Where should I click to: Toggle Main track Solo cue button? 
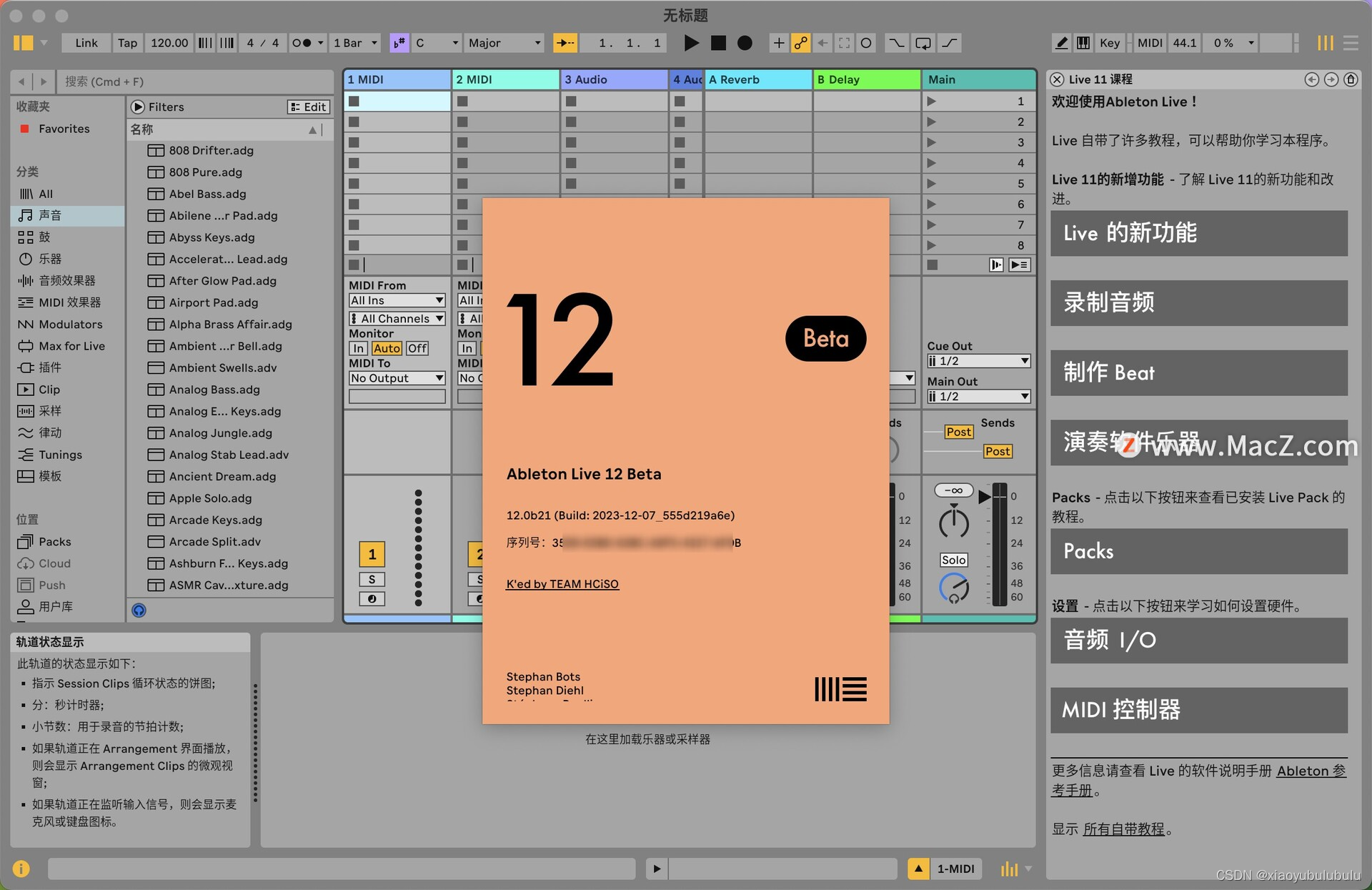coord(953,560)
